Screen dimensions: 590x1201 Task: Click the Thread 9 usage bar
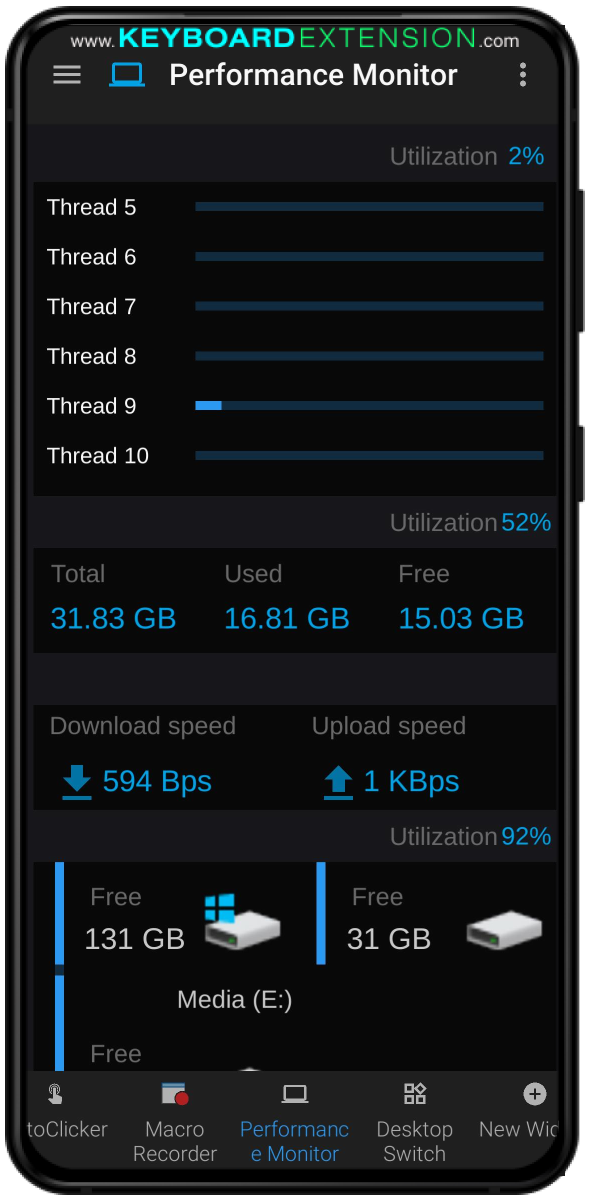370,405
